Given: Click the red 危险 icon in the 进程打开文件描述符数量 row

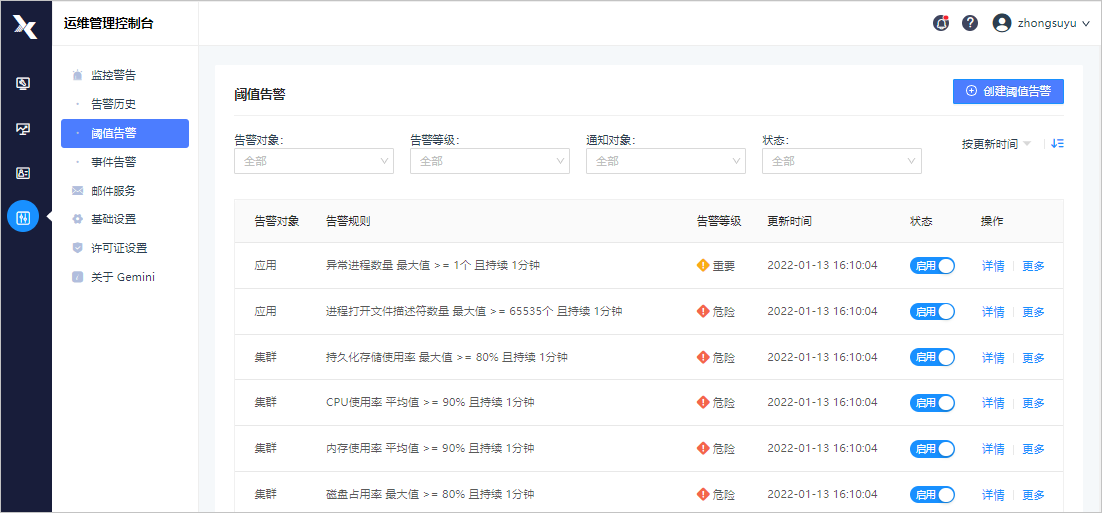Looking at the screenshot, I should click(x=703, y=311).
